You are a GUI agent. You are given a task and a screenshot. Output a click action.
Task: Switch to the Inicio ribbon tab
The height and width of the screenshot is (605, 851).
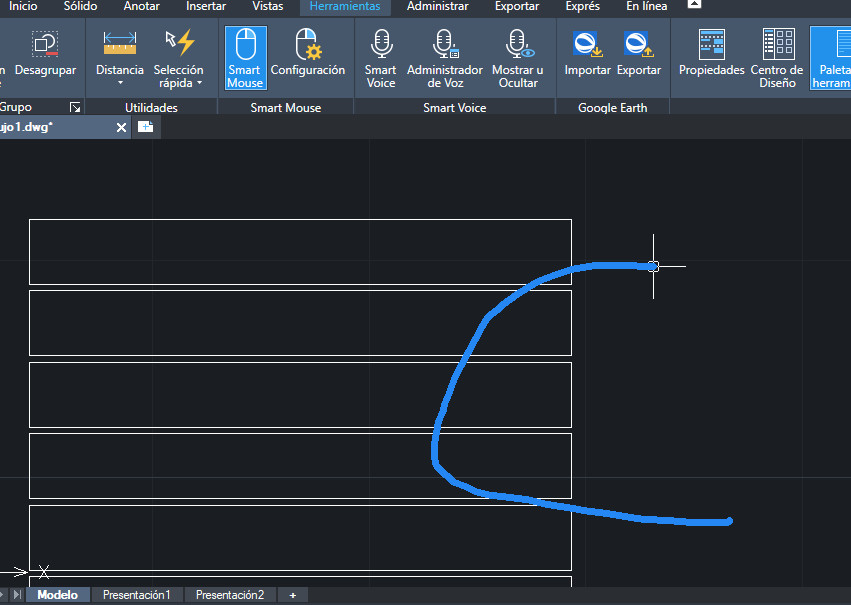pyautogui.click(x=23, y=7)
